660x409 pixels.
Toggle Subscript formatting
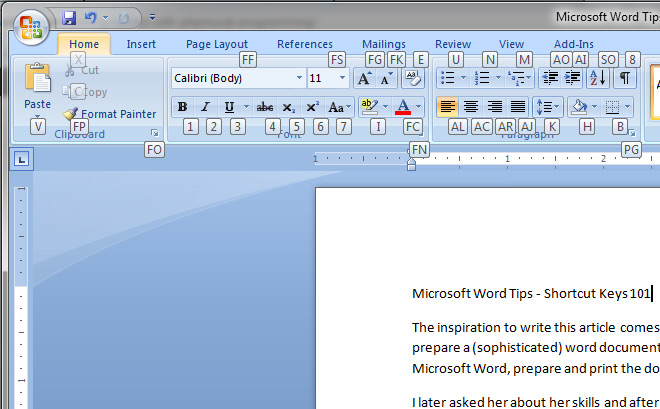(288, 107)
